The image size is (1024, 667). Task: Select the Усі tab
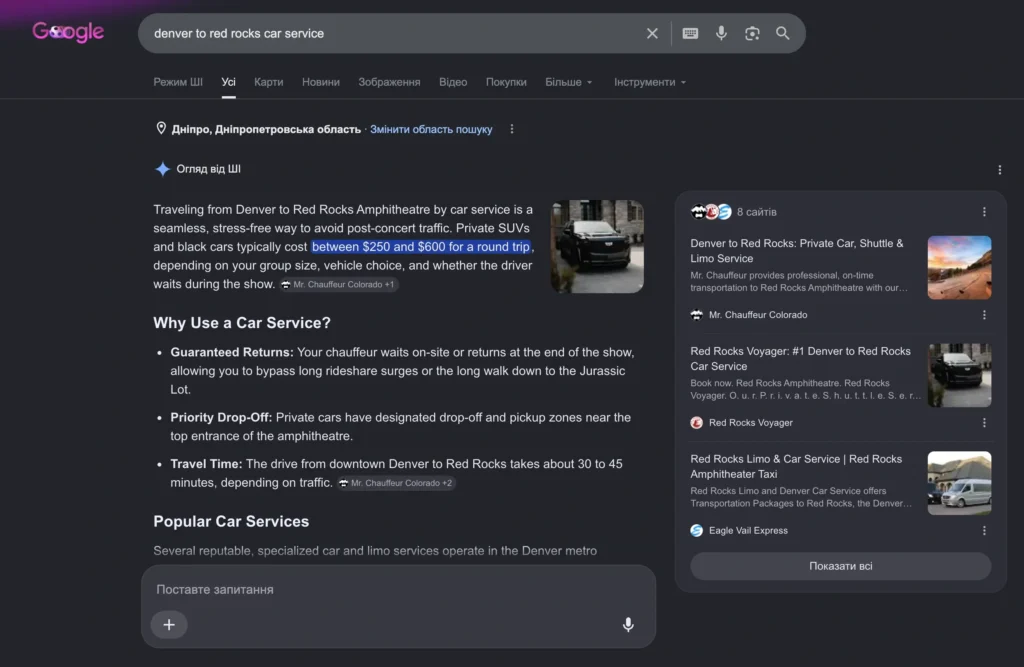228,82
